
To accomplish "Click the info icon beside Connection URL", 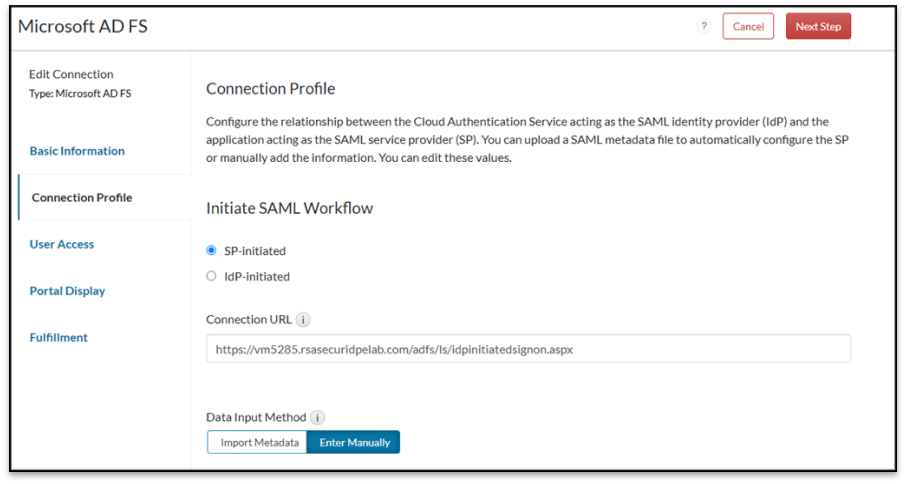I will tap(304, 320).
